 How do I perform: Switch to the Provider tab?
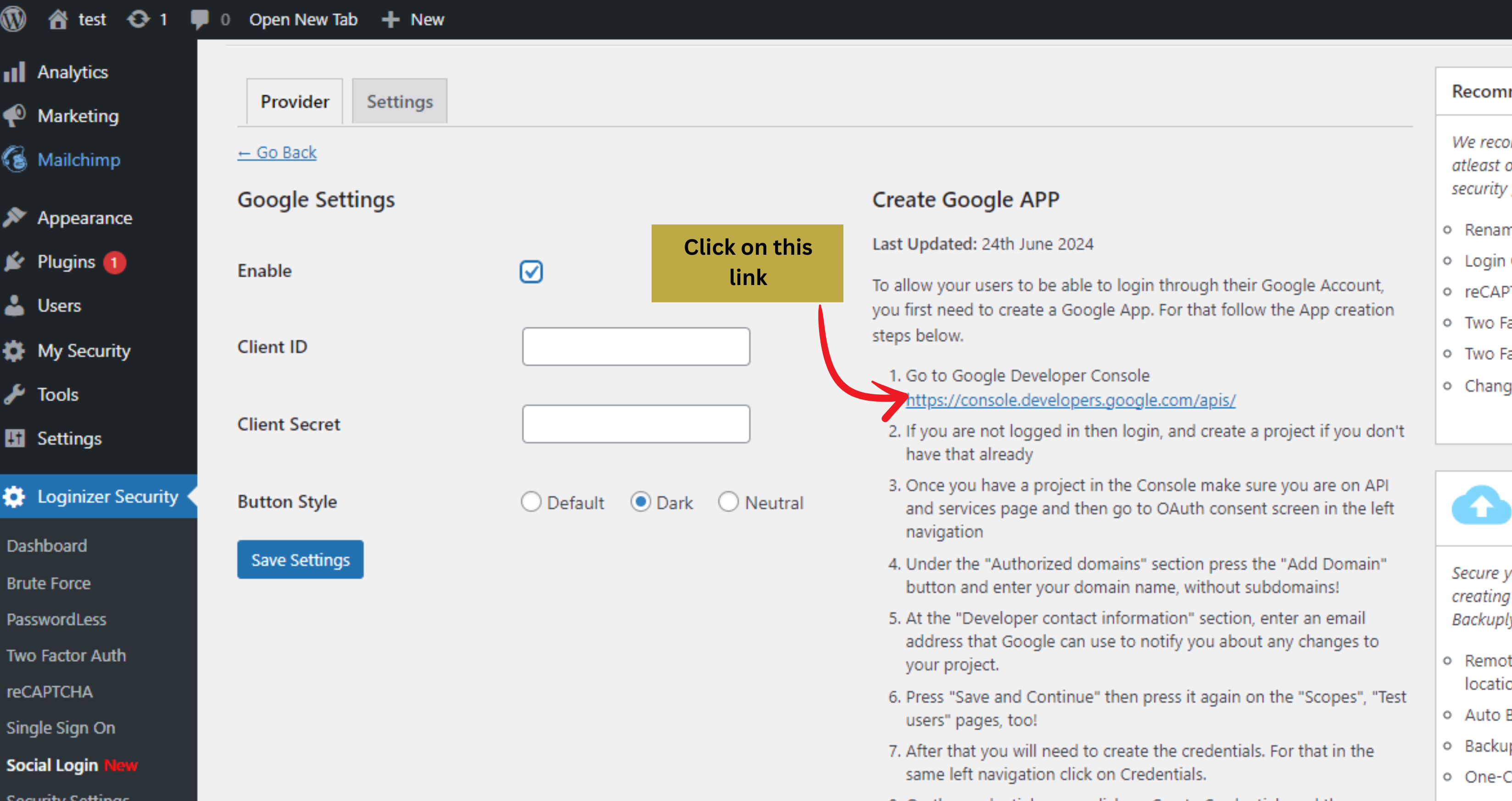(295, 101)
